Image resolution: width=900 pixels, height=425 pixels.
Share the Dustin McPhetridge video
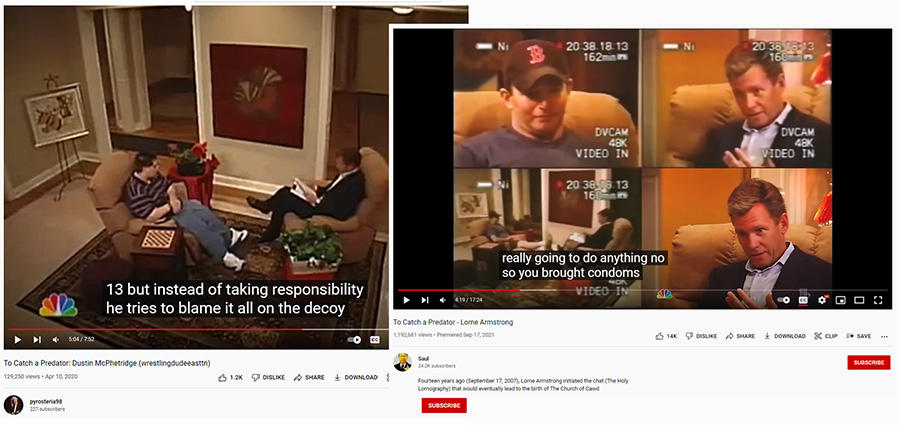coord(309,377)
